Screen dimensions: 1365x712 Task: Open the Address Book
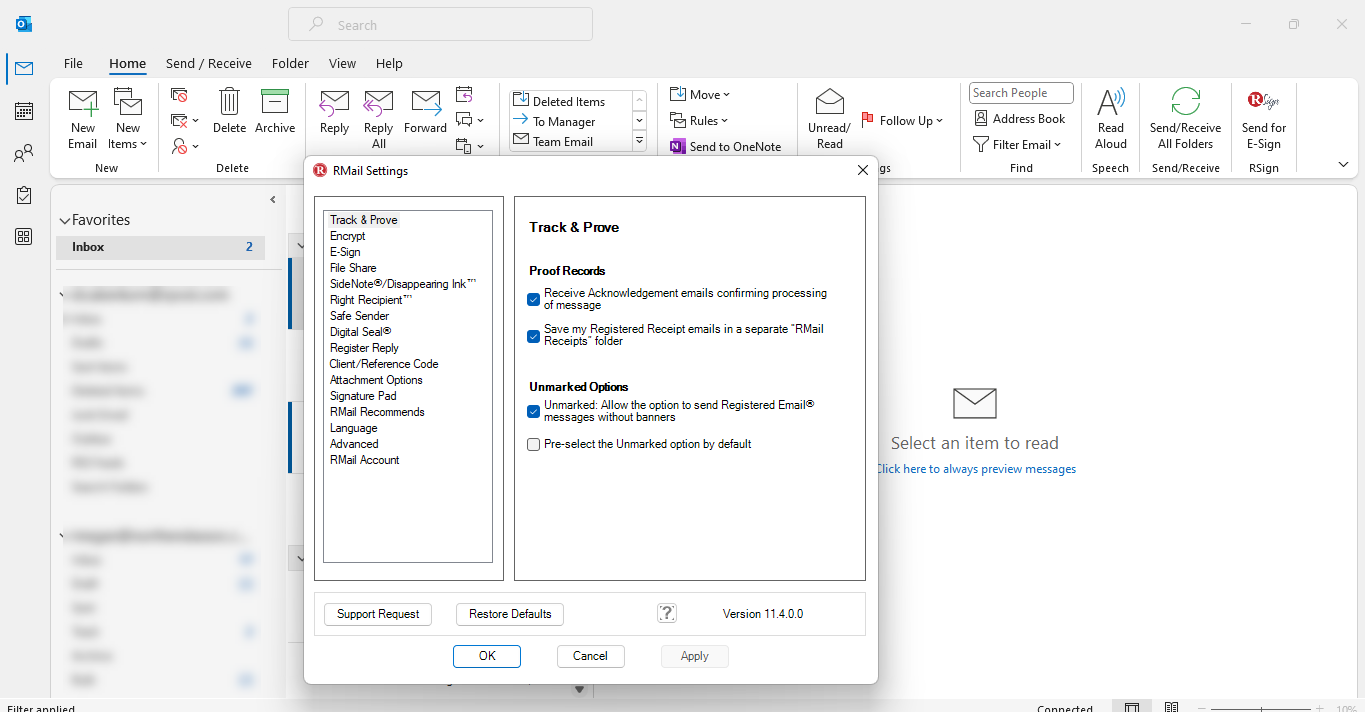click(1020, 118)
